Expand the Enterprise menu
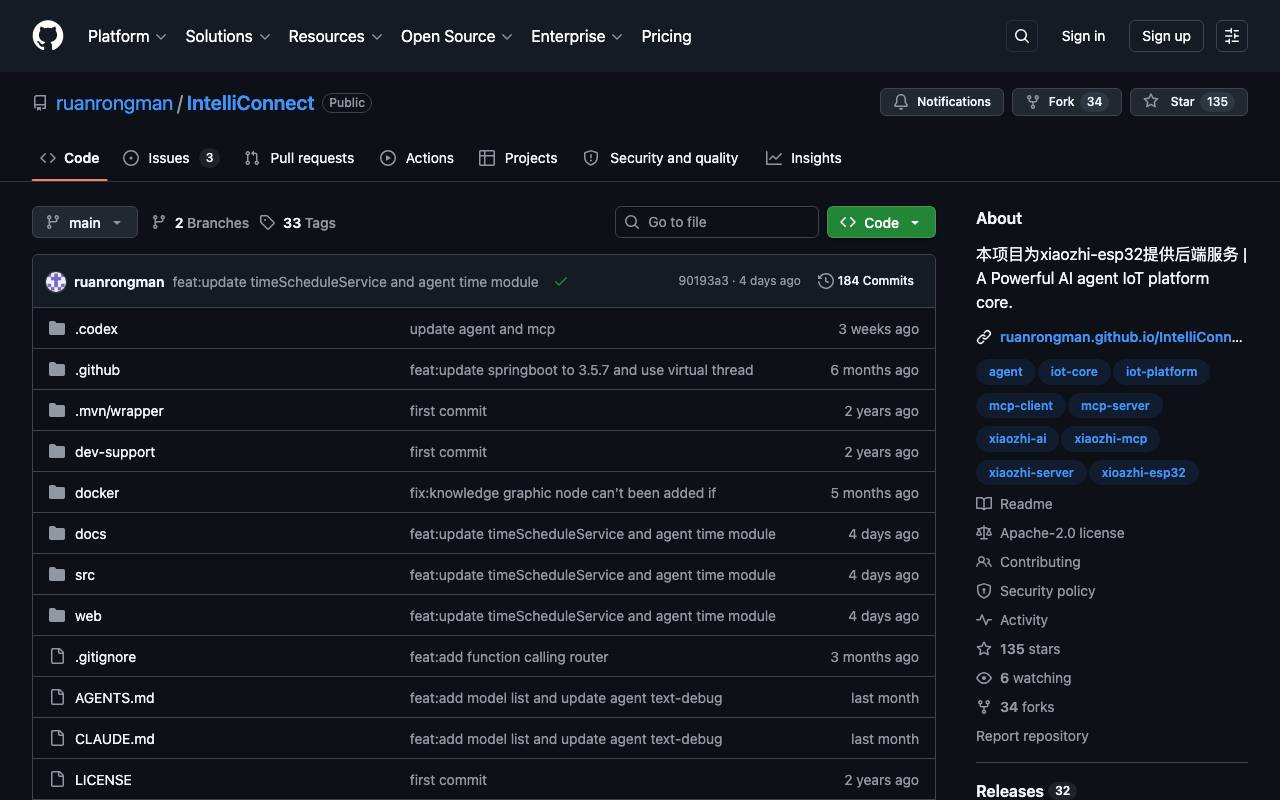Viewport: 1280px width, 800px height. (577, 36)
